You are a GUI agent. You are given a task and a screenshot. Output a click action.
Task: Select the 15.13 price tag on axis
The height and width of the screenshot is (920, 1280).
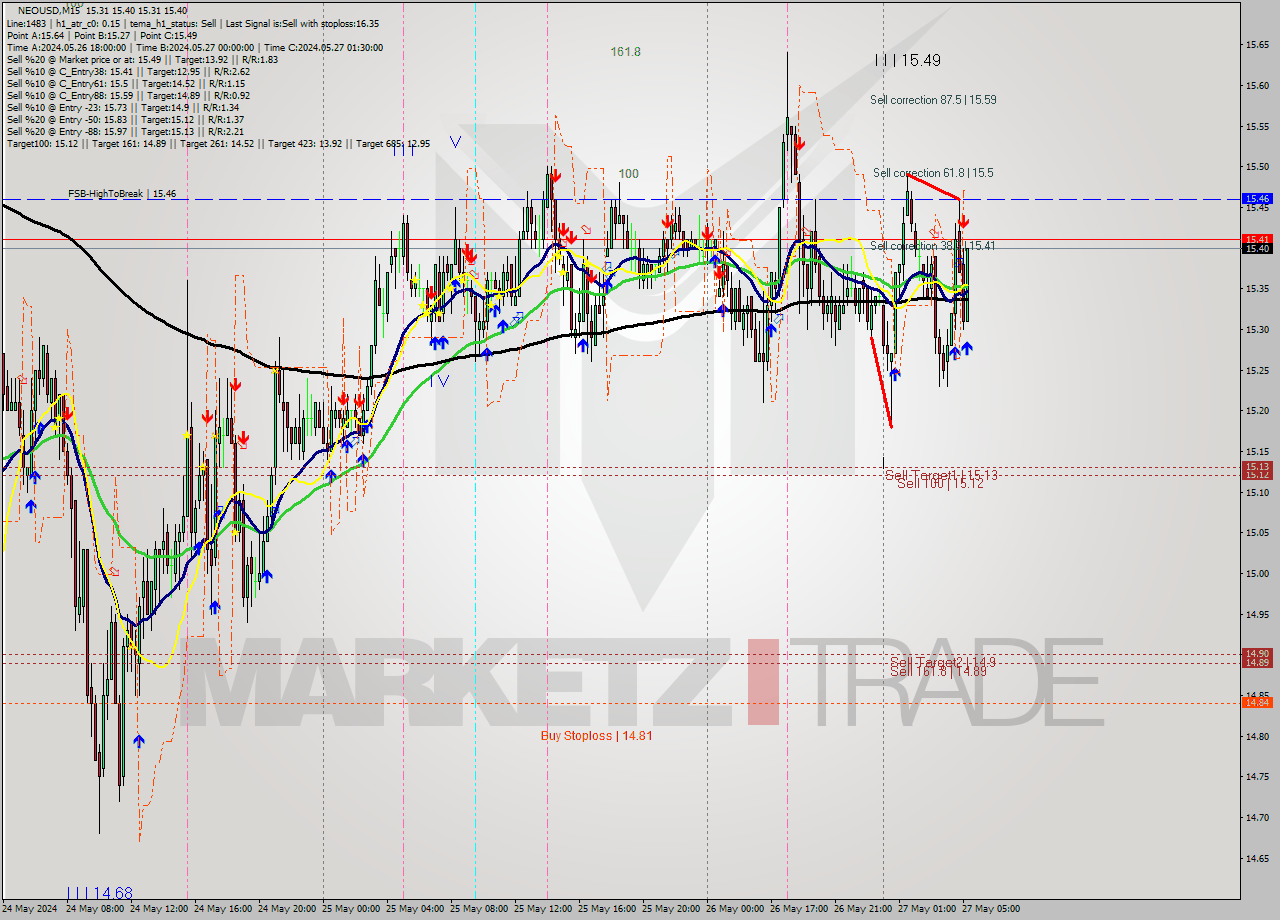click(x=1256, y=466)
